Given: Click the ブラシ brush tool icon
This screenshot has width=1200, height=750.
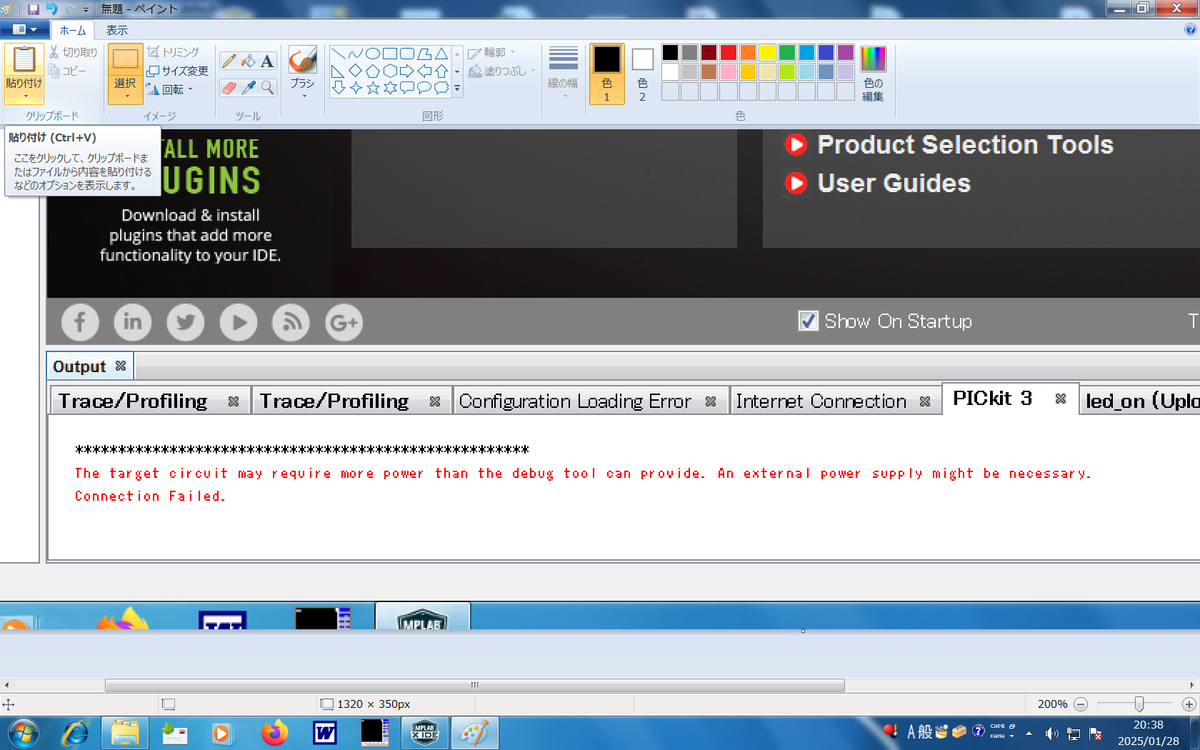Looking at the screenshot, I should (302, 60).
